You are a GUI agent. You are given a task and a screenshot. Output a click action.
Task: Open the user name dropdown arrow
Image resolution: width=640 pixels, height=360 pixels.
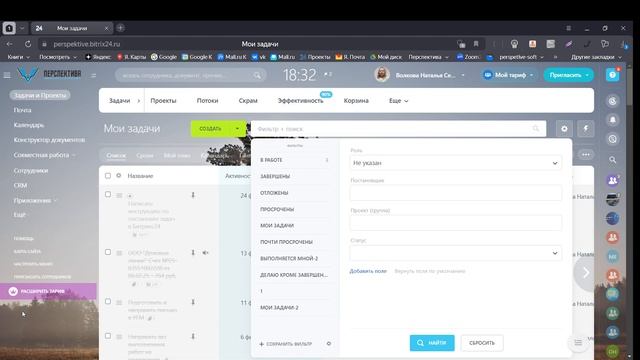463,75
